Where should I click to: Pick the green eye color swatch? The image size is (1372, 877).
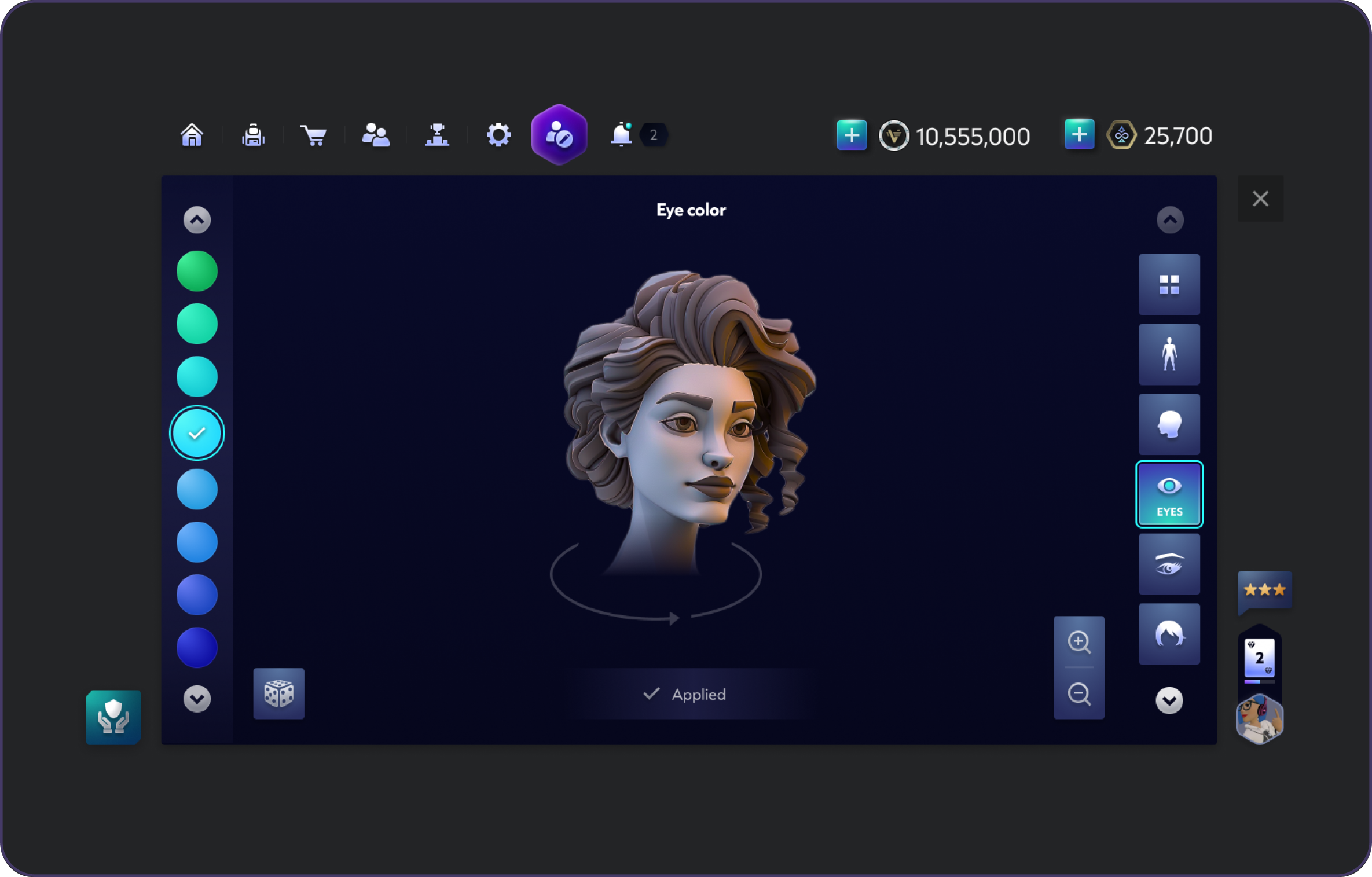pyautogui.click(x=197, y=271)
